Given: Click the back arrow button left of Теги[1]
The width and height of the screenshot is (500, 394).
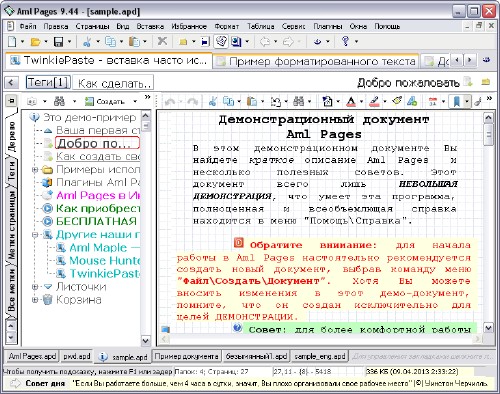Looking at the screenshot, I should 12,82.
